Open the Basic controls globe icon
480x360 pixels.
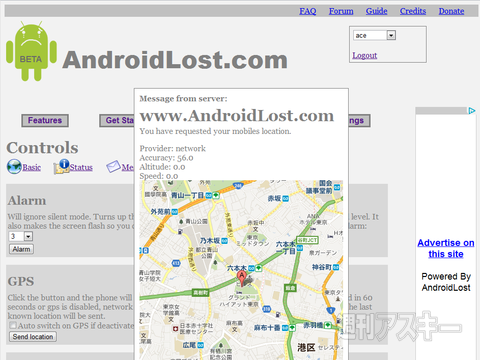coord(14,167)
